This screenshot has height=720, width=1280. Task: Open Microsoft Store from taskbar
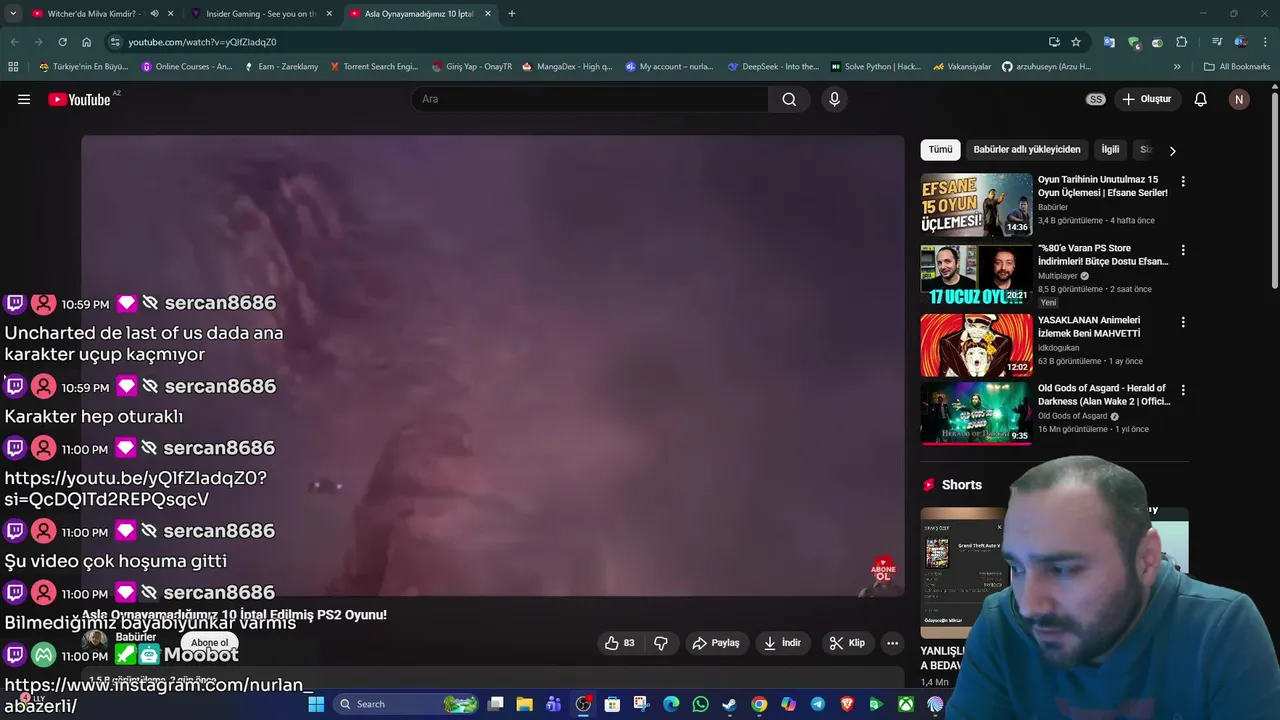(612, 704)
